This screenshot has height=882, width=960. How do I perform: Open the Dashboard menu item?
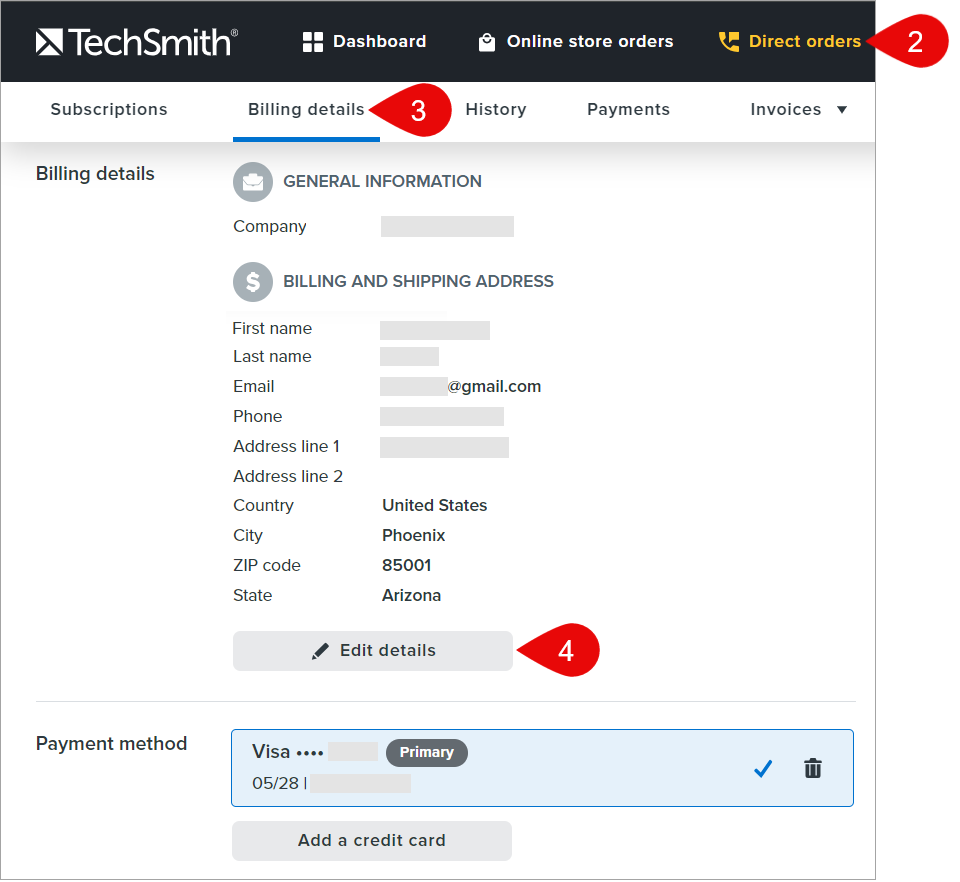click(364, 42)
